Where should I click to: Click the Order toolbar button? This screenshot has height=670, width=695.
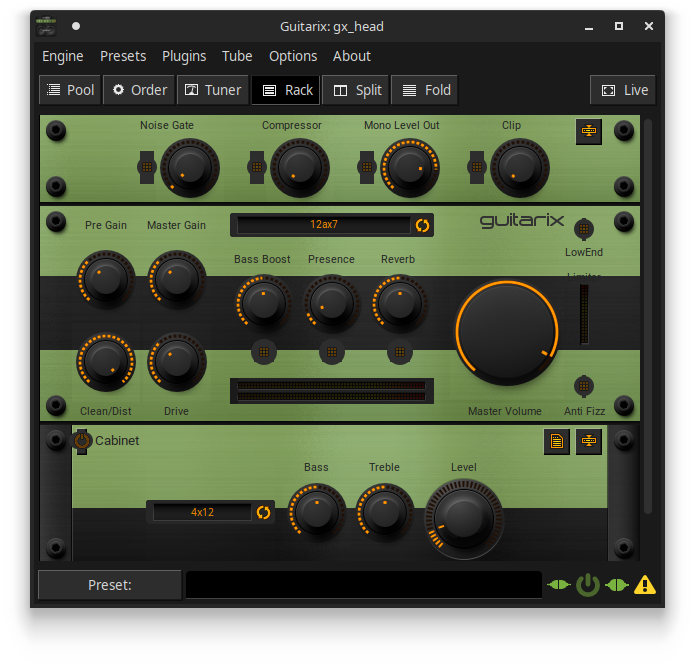point(139,90)
